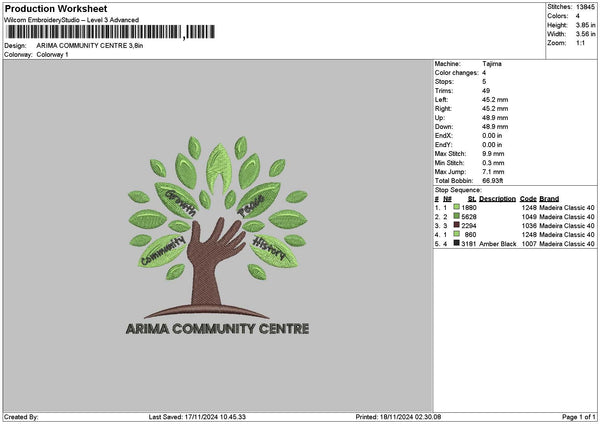Click the Width value 3.56 in

[x=585, y=34]
